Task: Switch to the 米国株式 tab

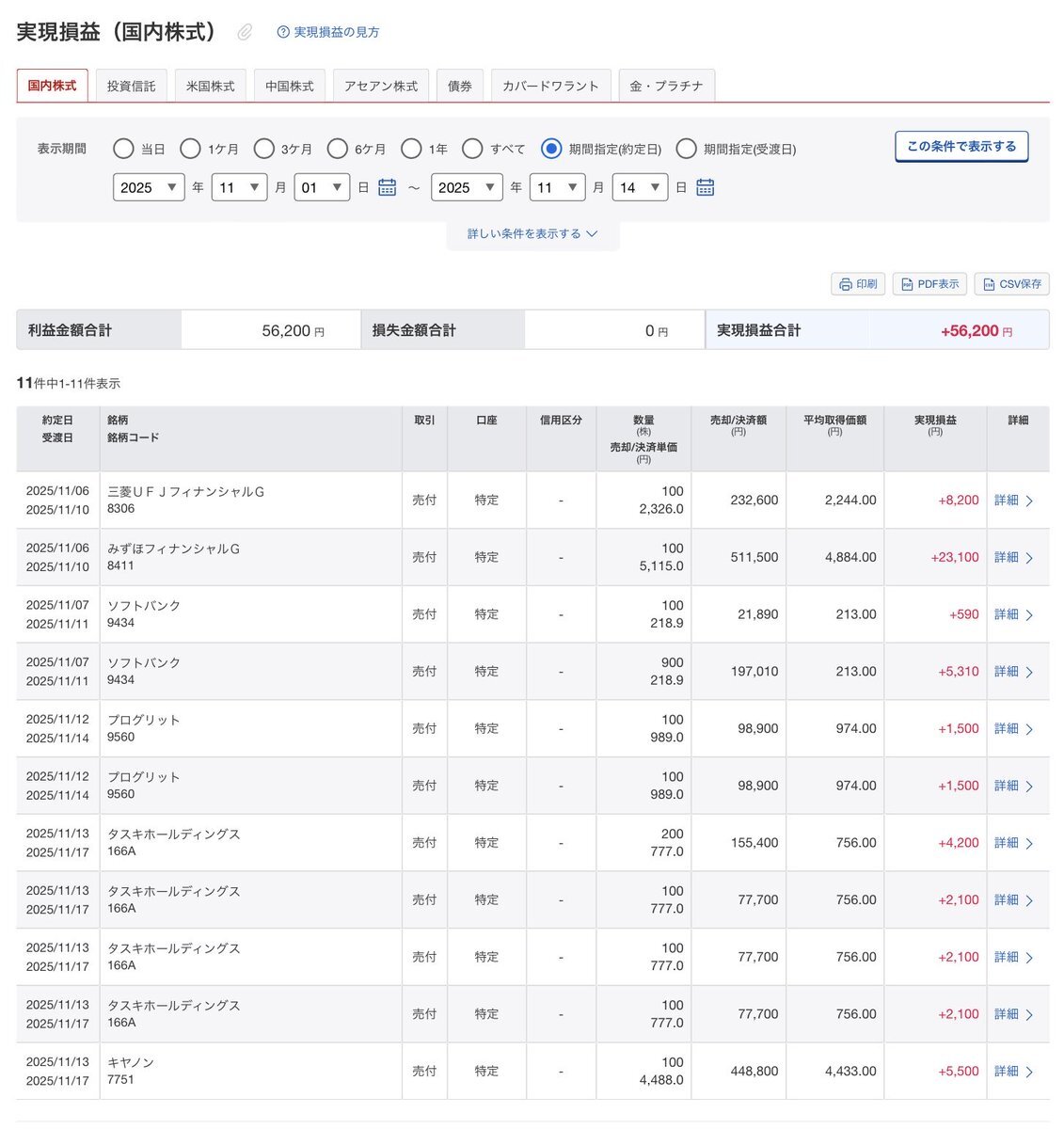Action: tap(210, 86)
